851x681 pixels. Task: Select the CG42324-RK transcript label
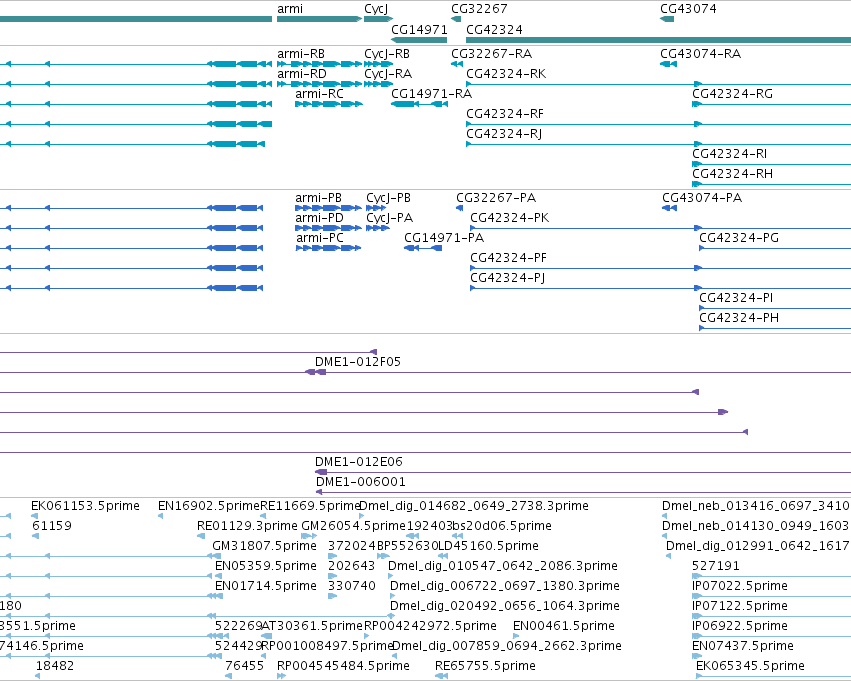coord(506,74)
